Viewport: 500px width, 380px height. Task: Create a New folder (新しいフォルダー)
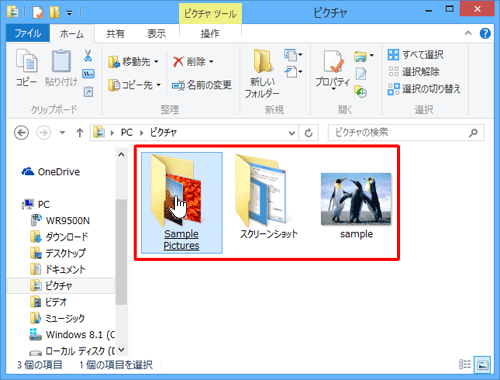[262, 74]
